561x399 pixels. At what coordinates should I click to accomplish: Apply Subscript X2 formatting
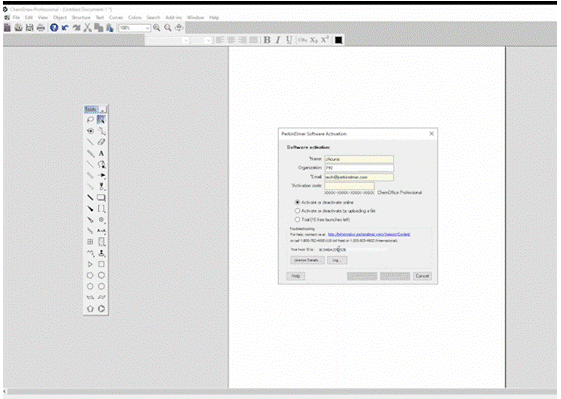coord(314,40)
